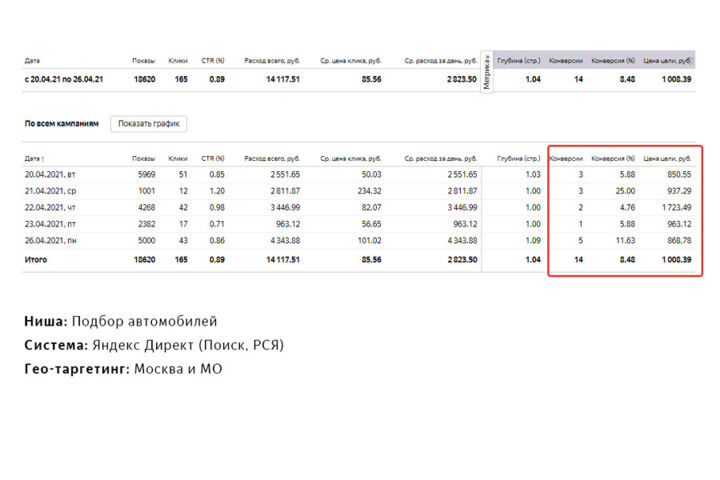Click the 'Система: Яндекс Директ' line

154,345
